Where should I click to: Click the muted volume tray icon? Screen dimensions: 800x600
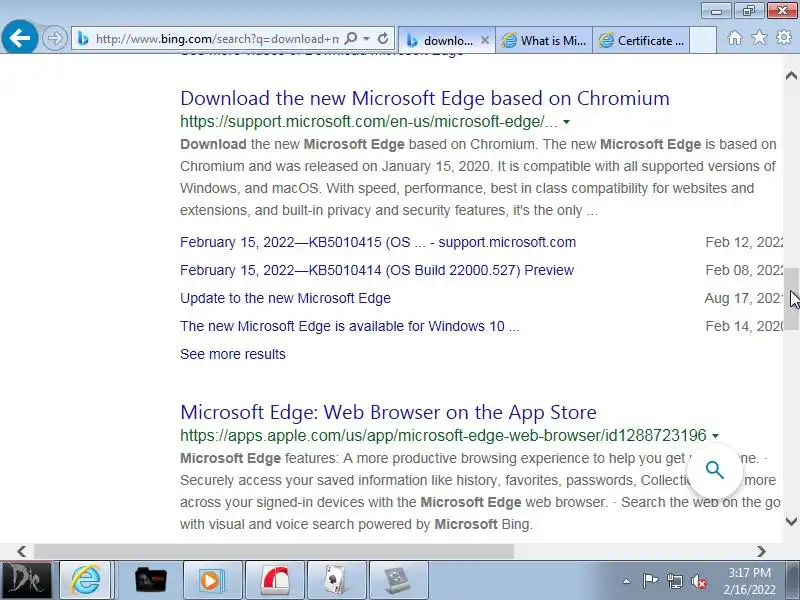tap(698, 581)
